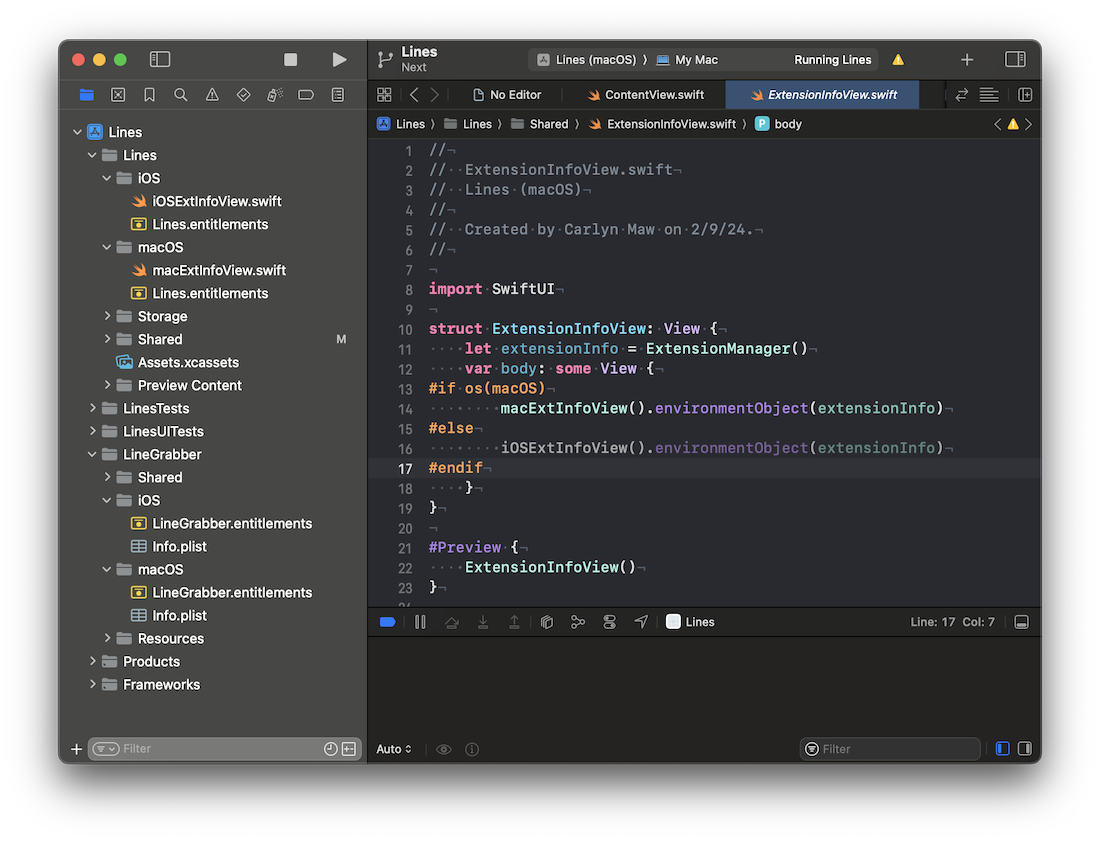The height and width of the screenshot is (841, 1100).
Task: Open the Source Control navigator
Action: (118, 95)
